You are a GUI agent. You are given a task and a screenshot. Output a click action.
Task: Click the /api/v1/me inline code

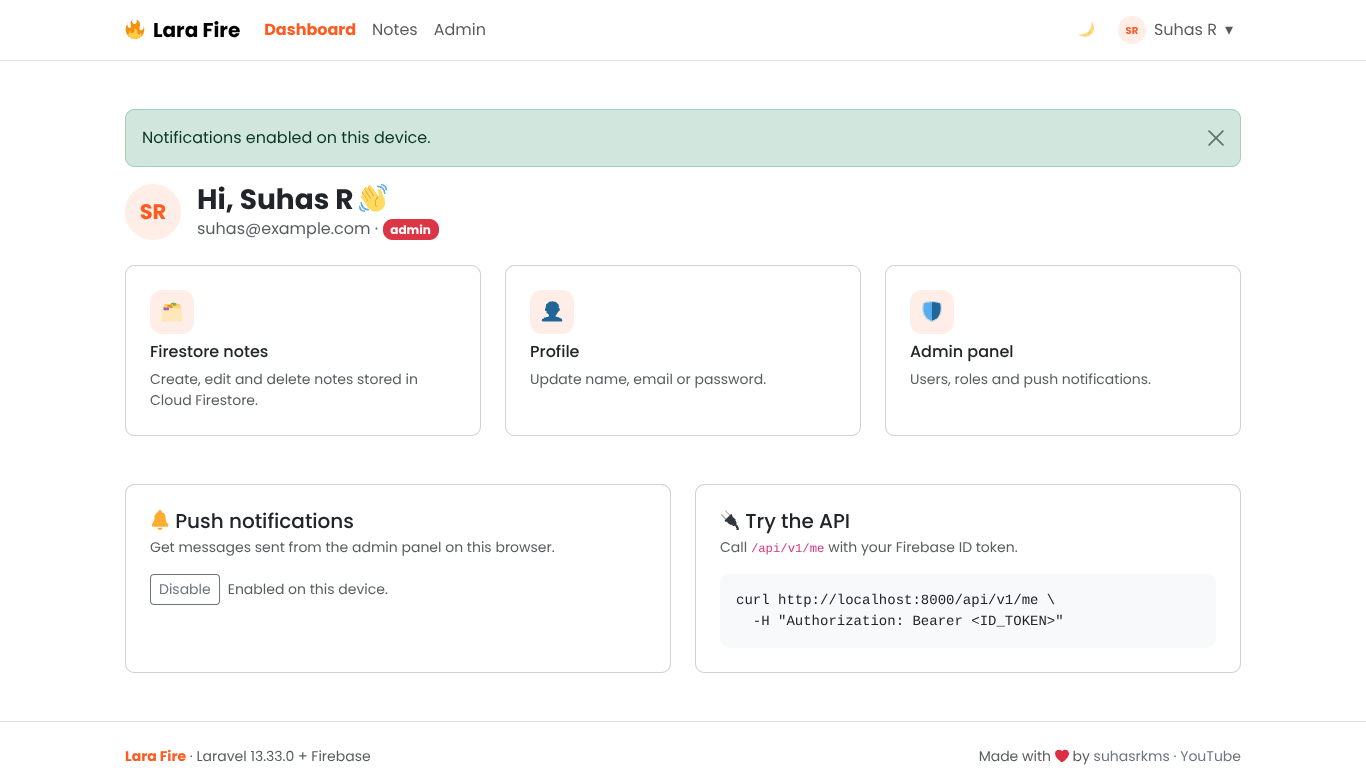tap(788, 548)
